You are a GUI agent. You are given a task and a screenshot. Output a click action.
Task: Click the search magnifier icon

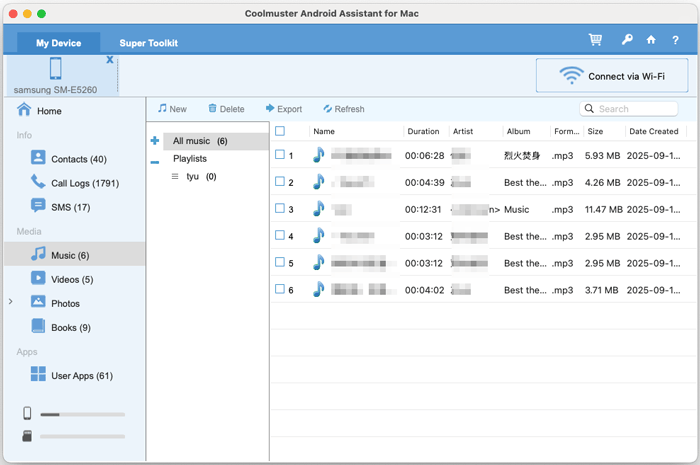point(589,108)
